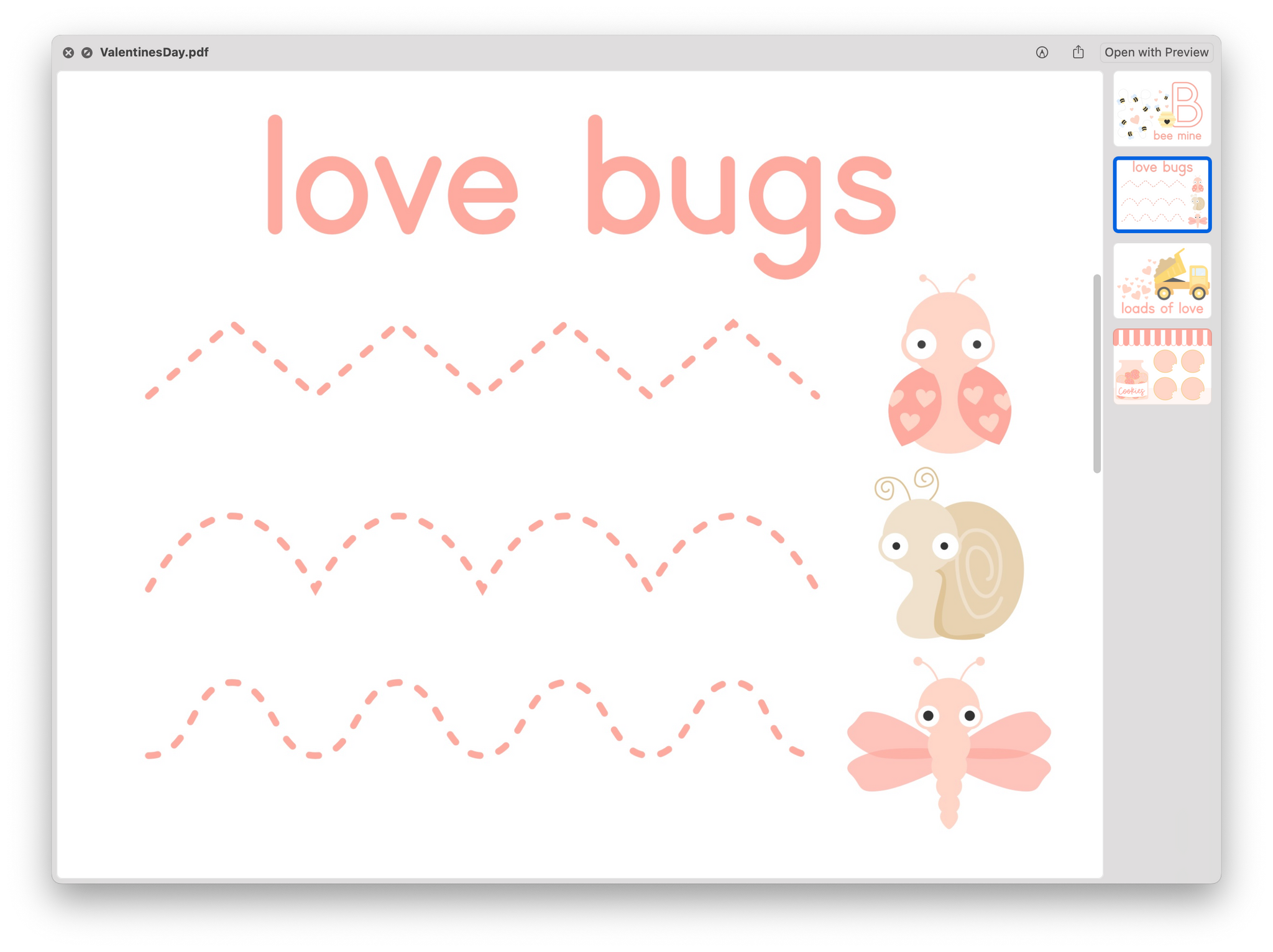Click the large B letter in first thumbnail
This screenshot has height=952, width=1273.
pos(1186,104)
